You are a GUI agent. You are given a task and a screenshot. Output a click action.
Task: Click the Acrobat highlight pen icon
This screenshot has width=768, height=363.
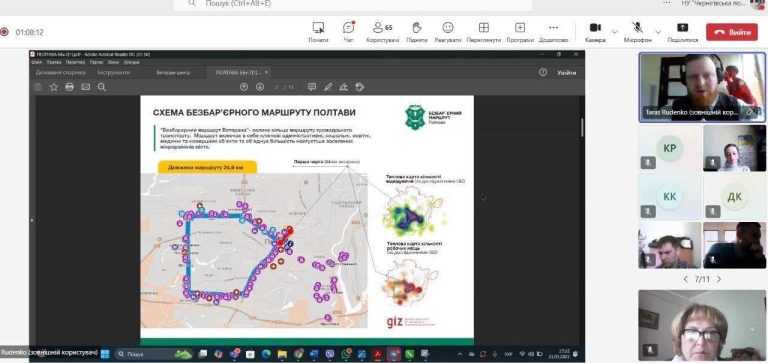click(x=328, y=87)
